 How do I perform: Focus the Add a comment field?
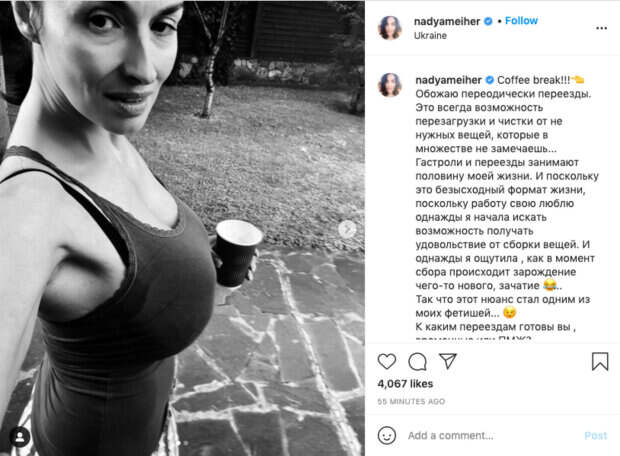click(x=493, y=435)
